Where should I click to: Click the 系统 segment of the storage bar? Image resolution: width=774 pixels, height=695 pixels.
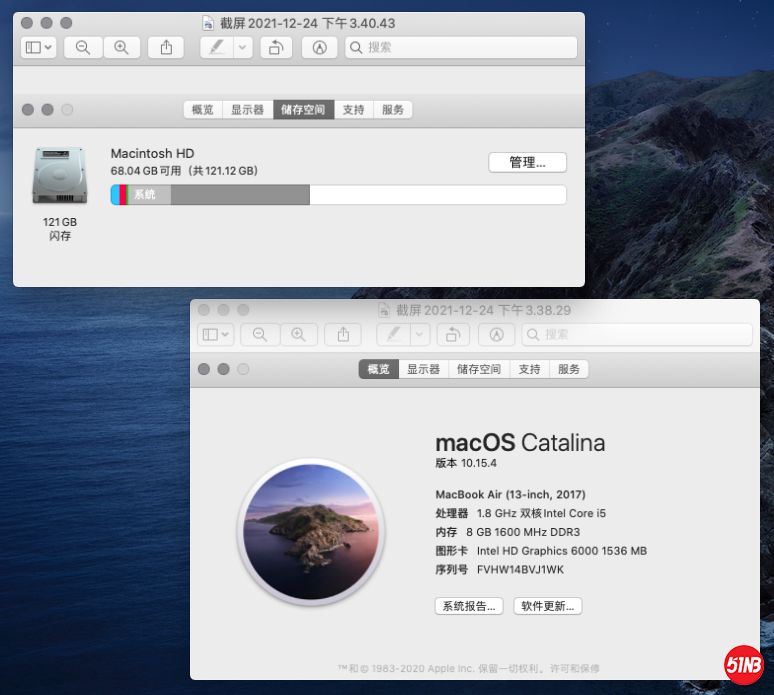(x=149, y=195)
